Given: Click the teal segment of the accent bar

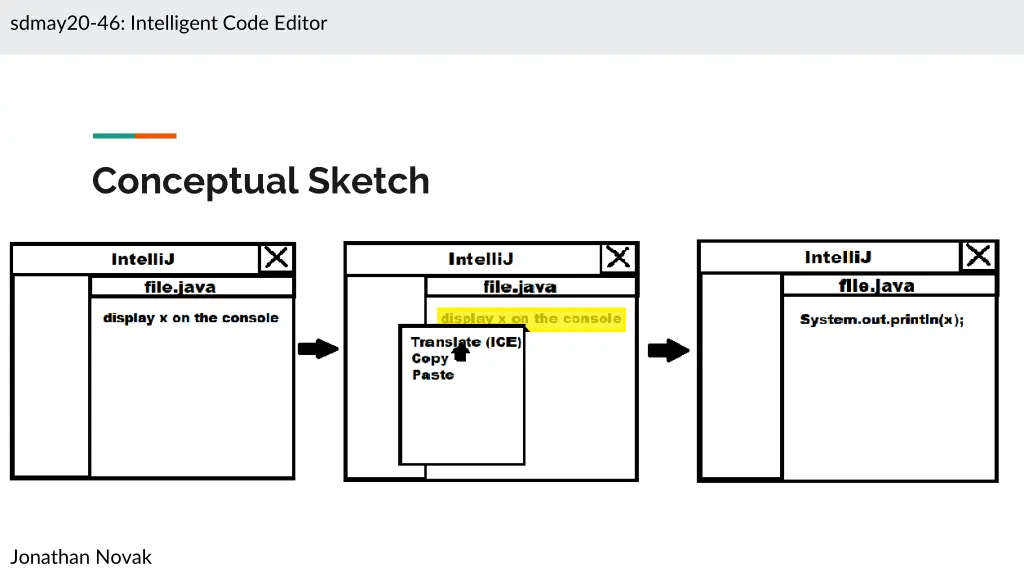Looking at the screenshot, I should [x=113, y=136].
